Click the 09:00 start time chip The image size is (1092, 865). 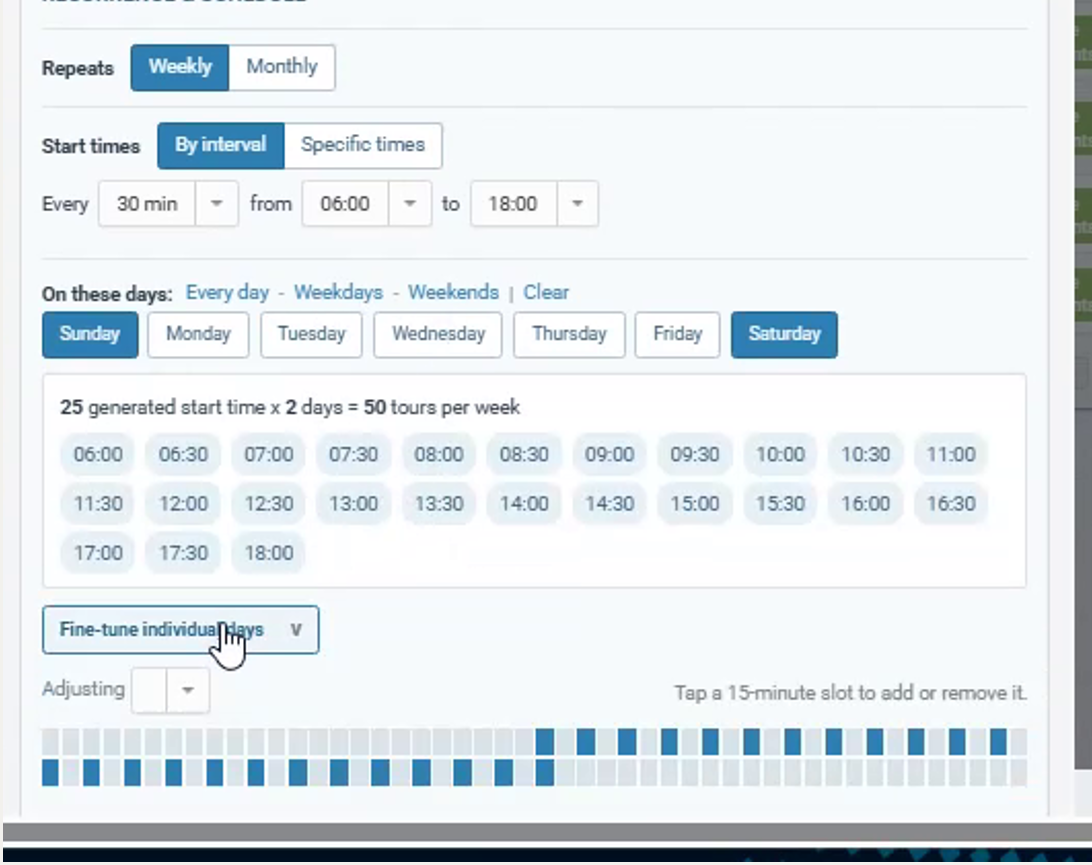click(x=609, y=455)
